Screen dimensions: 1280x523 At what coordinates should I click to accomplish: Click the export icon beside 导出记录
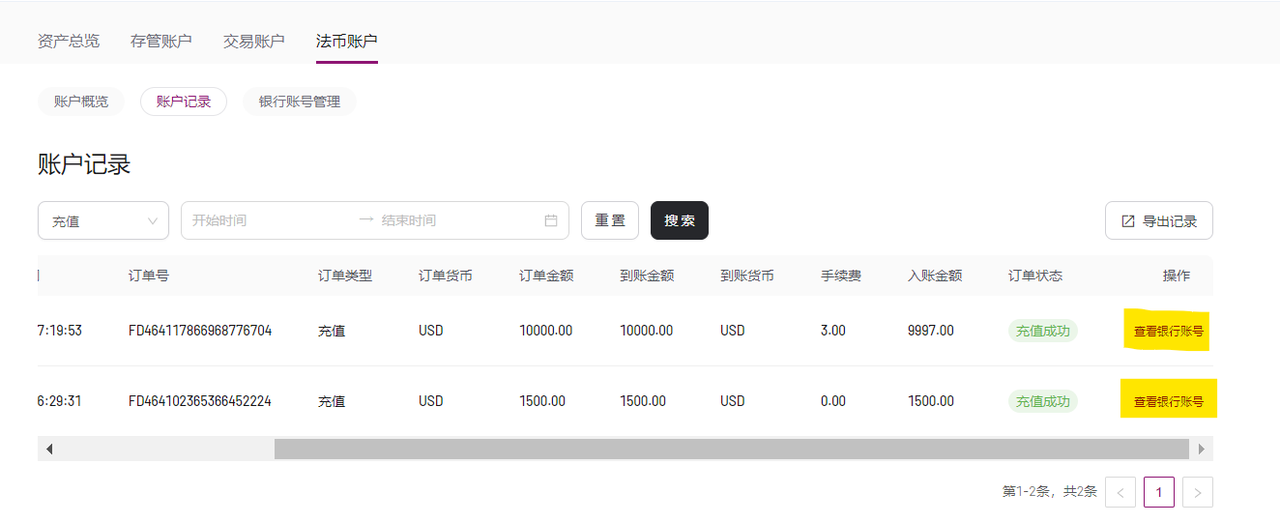(x=1128, y=221)
